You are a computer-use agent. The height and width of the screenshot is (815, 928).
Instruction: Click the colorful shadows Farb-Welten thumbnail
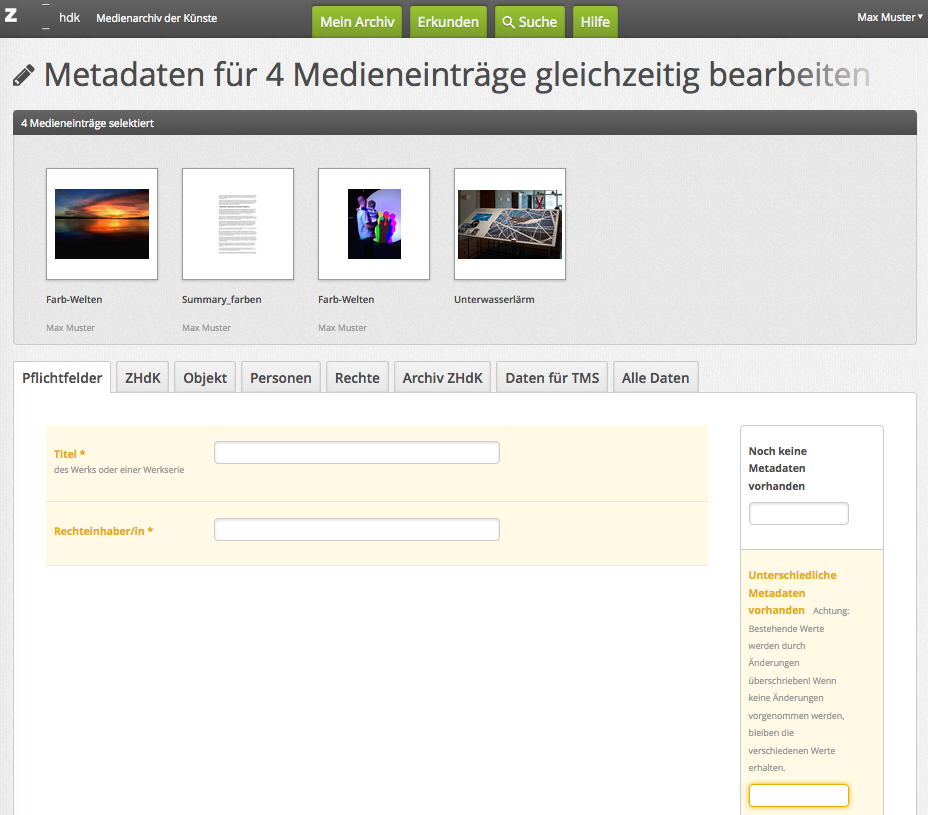pyautogui.click(x=374, y=224)
